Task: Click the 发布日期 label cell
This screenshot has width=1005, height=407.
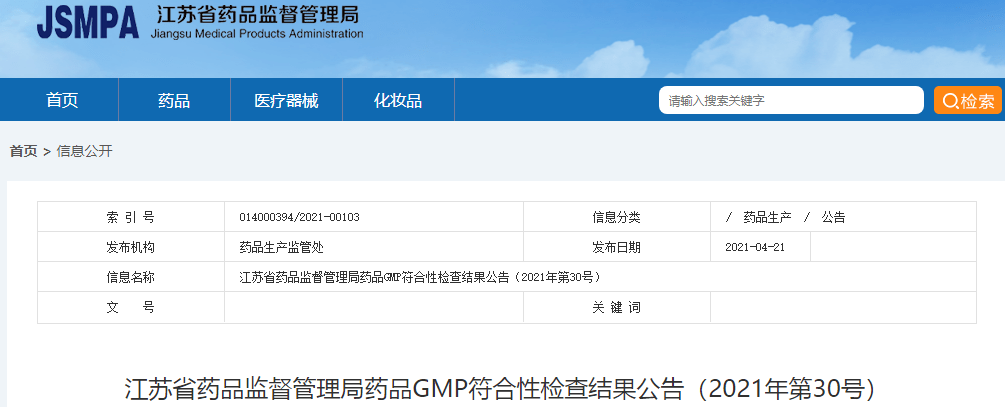Action: click(617, 247)
